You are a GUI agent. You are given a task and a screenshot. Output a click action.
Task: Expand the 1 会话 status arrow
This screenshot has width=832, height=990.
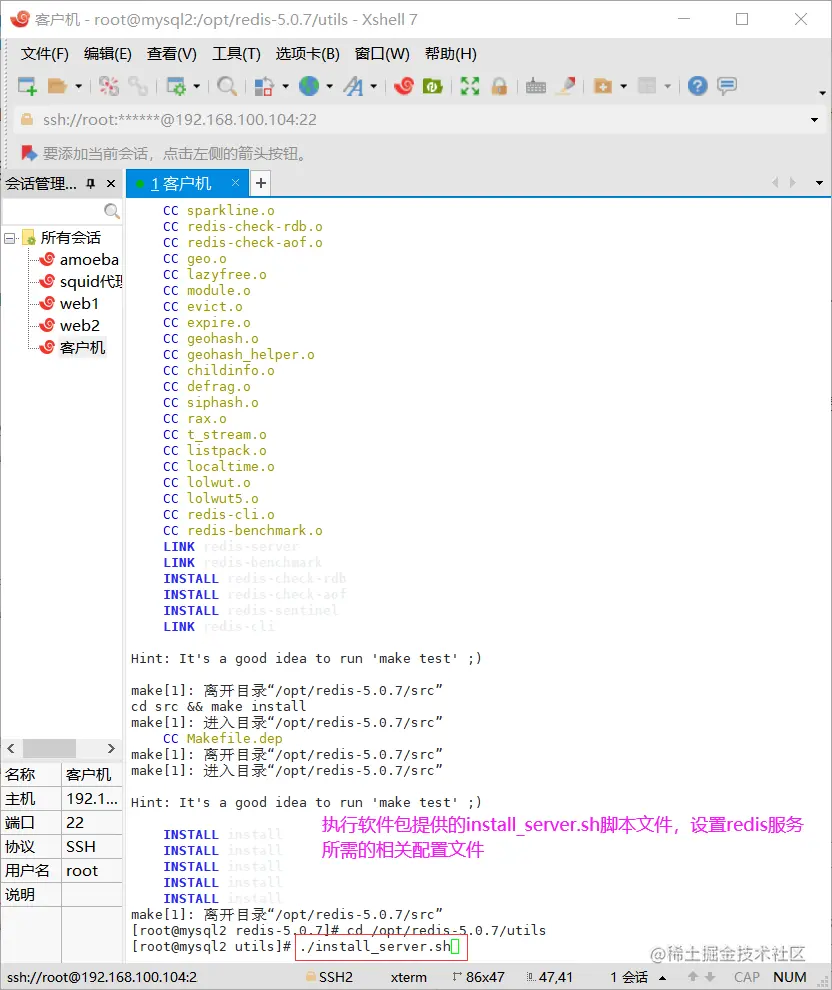(x=662, y=978)
